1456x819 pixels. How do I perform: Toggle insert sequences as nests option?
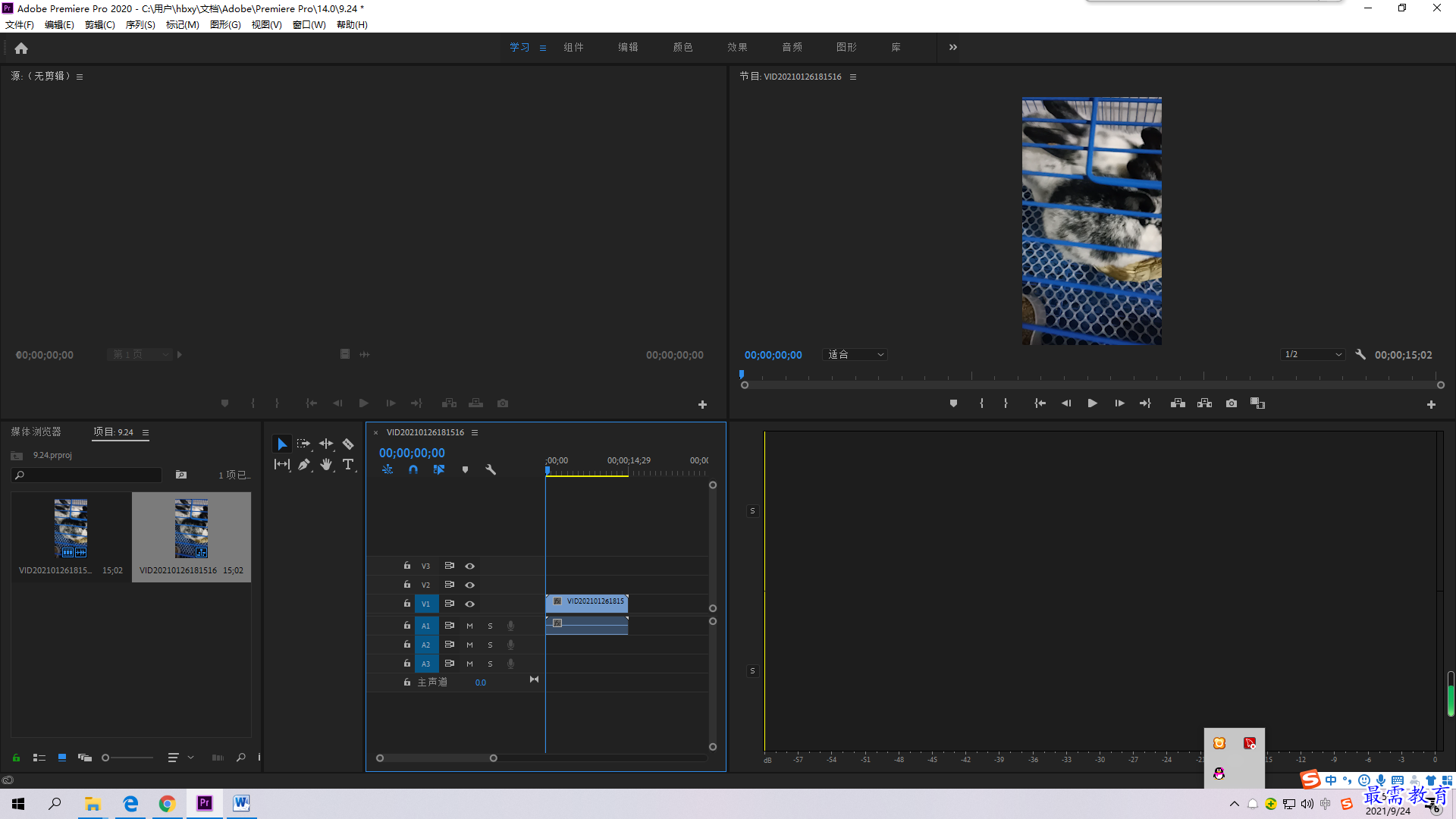coord(388,469)
